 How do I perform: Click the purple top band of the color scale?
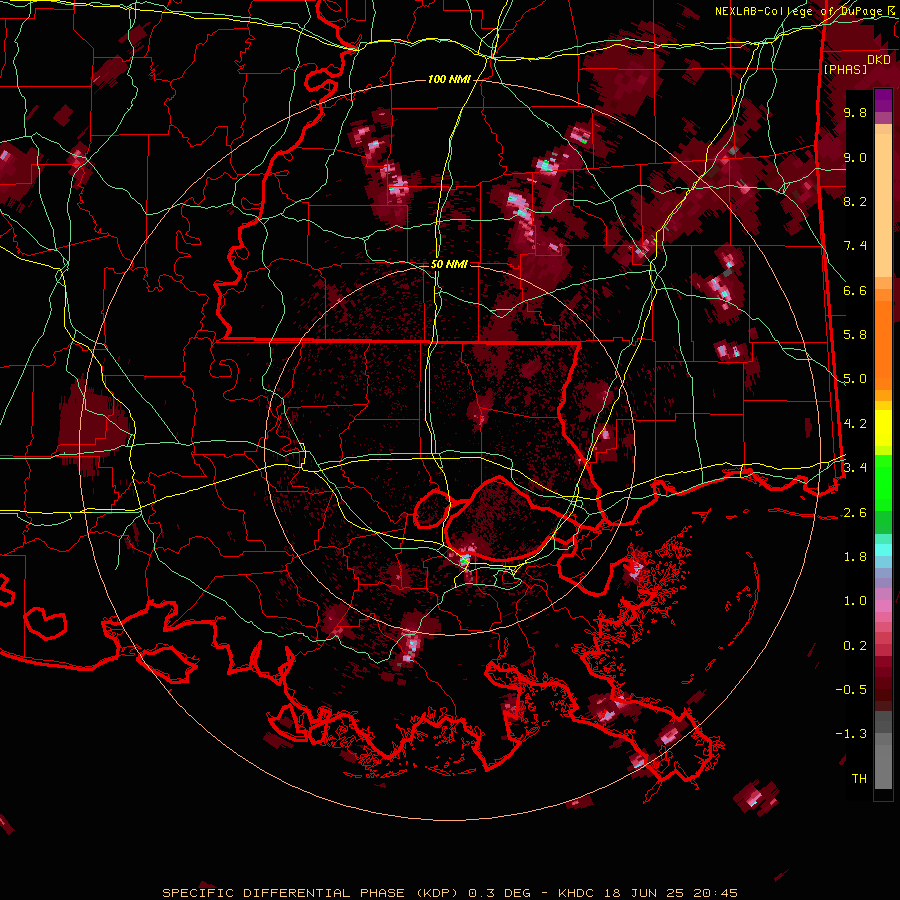pyautogui.click(x=883, y=100)
